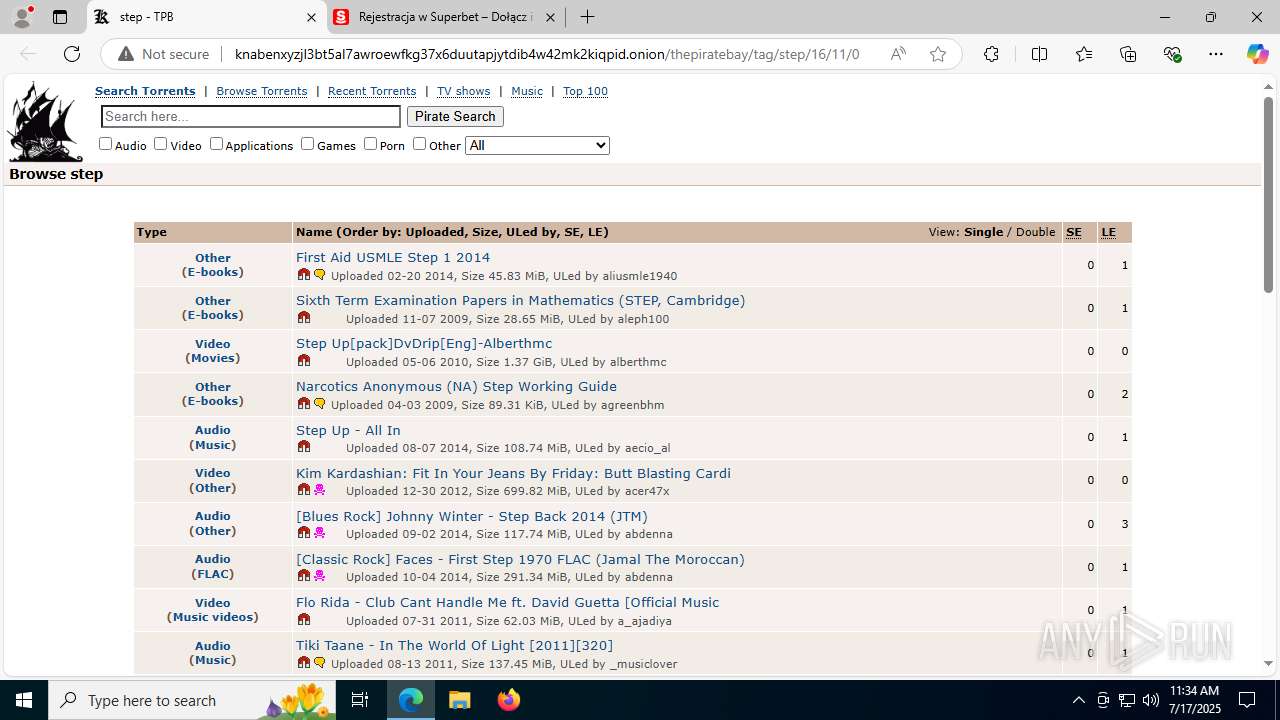Click pink skull icon on Johnny Winter row
This screenshot has height=720, width=1280.
pos(320,533)
